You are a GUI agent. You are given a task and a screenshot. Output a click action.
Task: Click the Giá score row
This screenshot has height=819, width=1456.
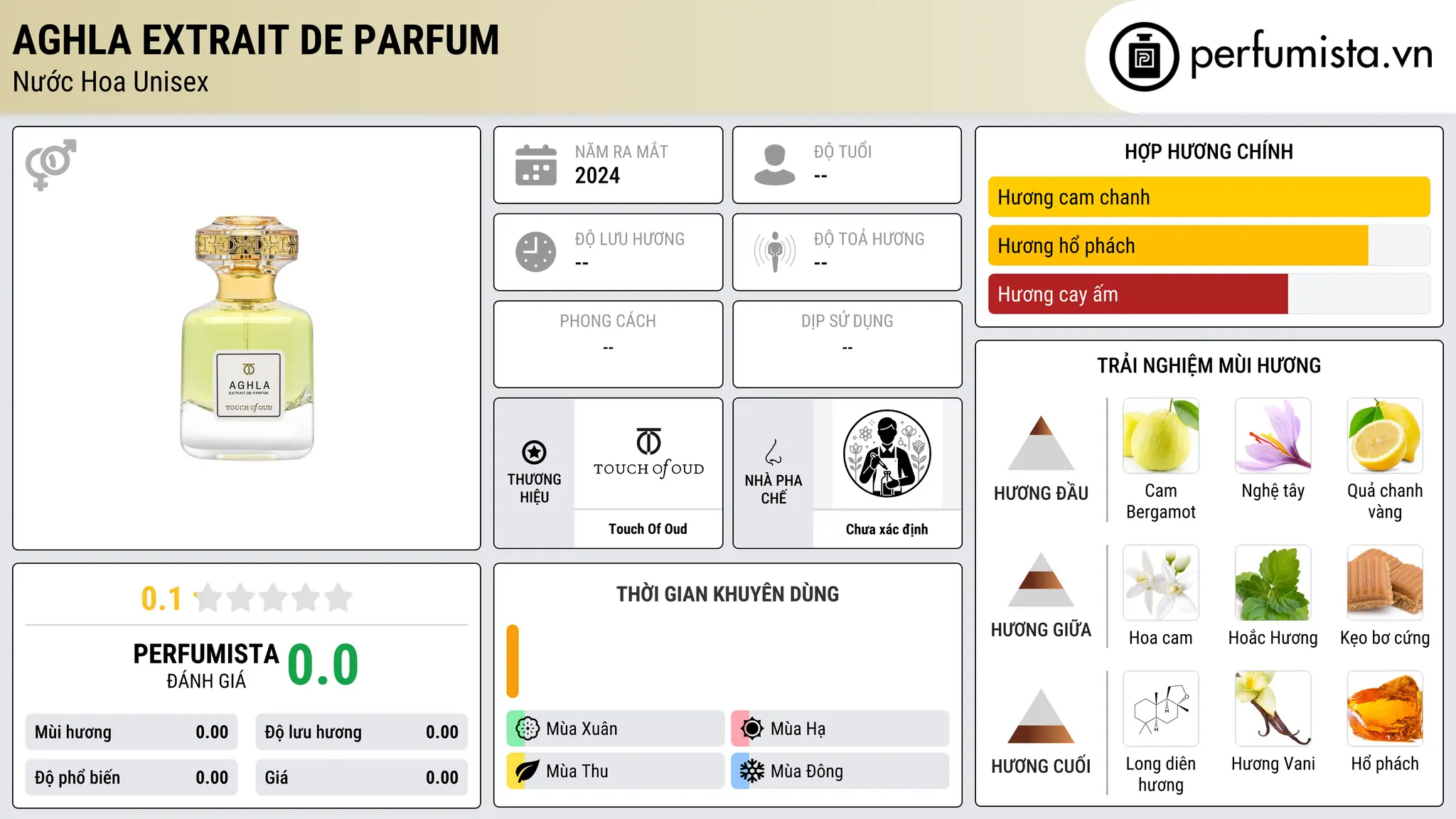pyautogui.click(x=362, y=778)
